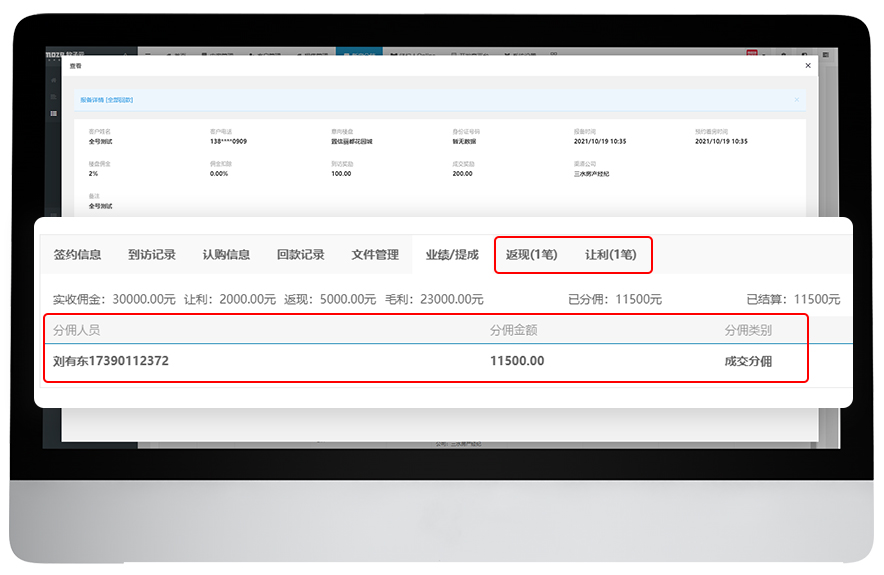Go to the 回款记录 tab
884x575 pixels.
coord(300,255)
